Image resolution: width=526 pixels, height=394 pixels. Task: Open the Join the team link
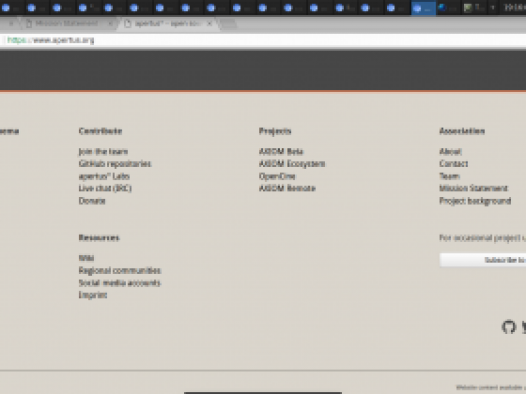(x=103, y=152)
